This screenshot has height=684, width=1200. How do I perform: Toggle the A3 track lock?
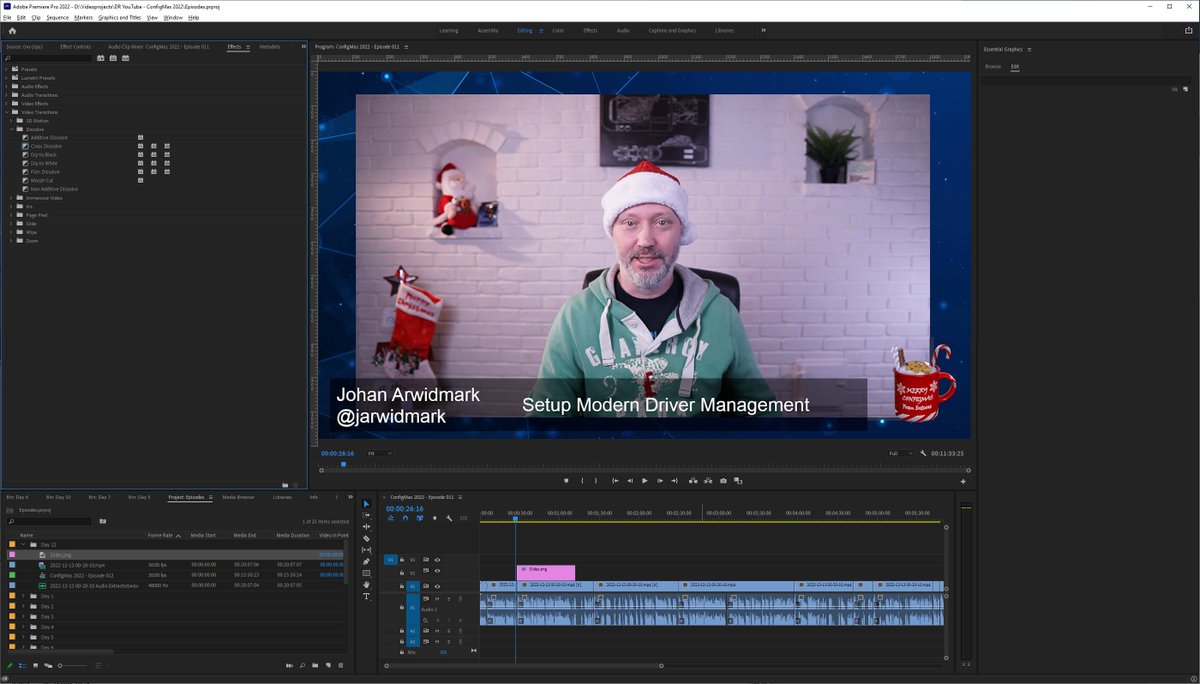point(402,641)
